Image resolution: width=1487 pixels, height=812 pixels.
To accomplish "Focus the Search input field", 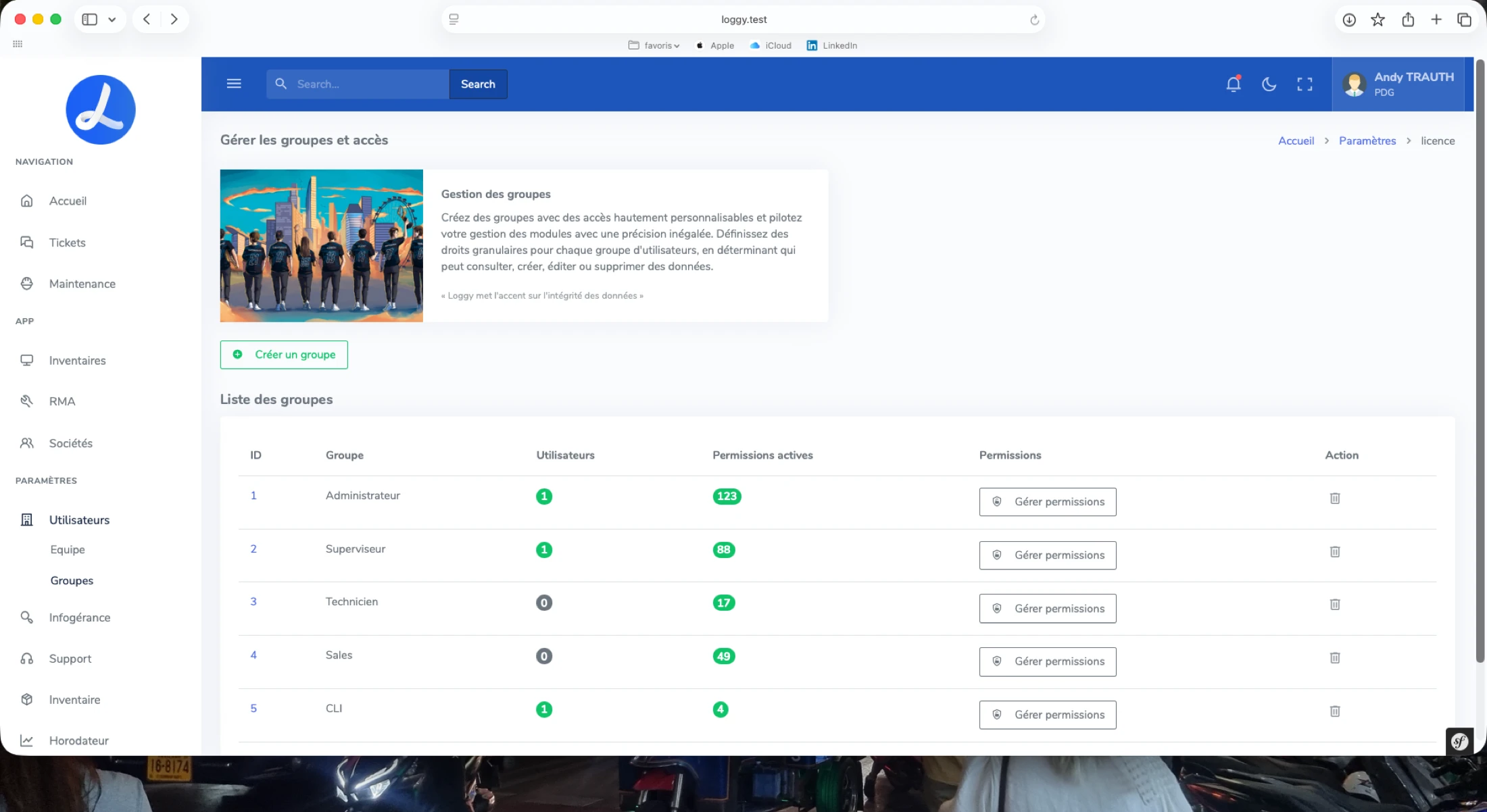I will 358,84.
